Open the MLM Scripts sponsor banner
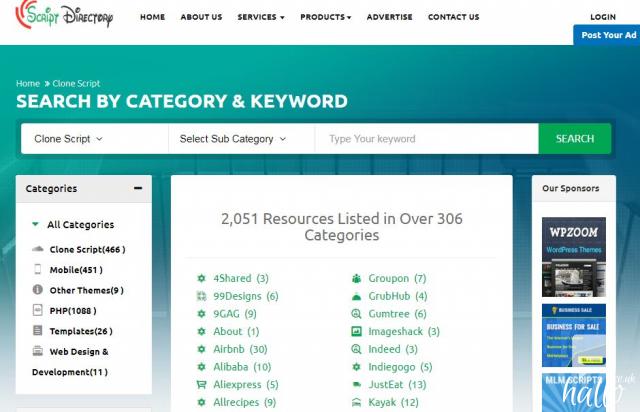The height and width of the screenshot is (412, 640). 573,392
